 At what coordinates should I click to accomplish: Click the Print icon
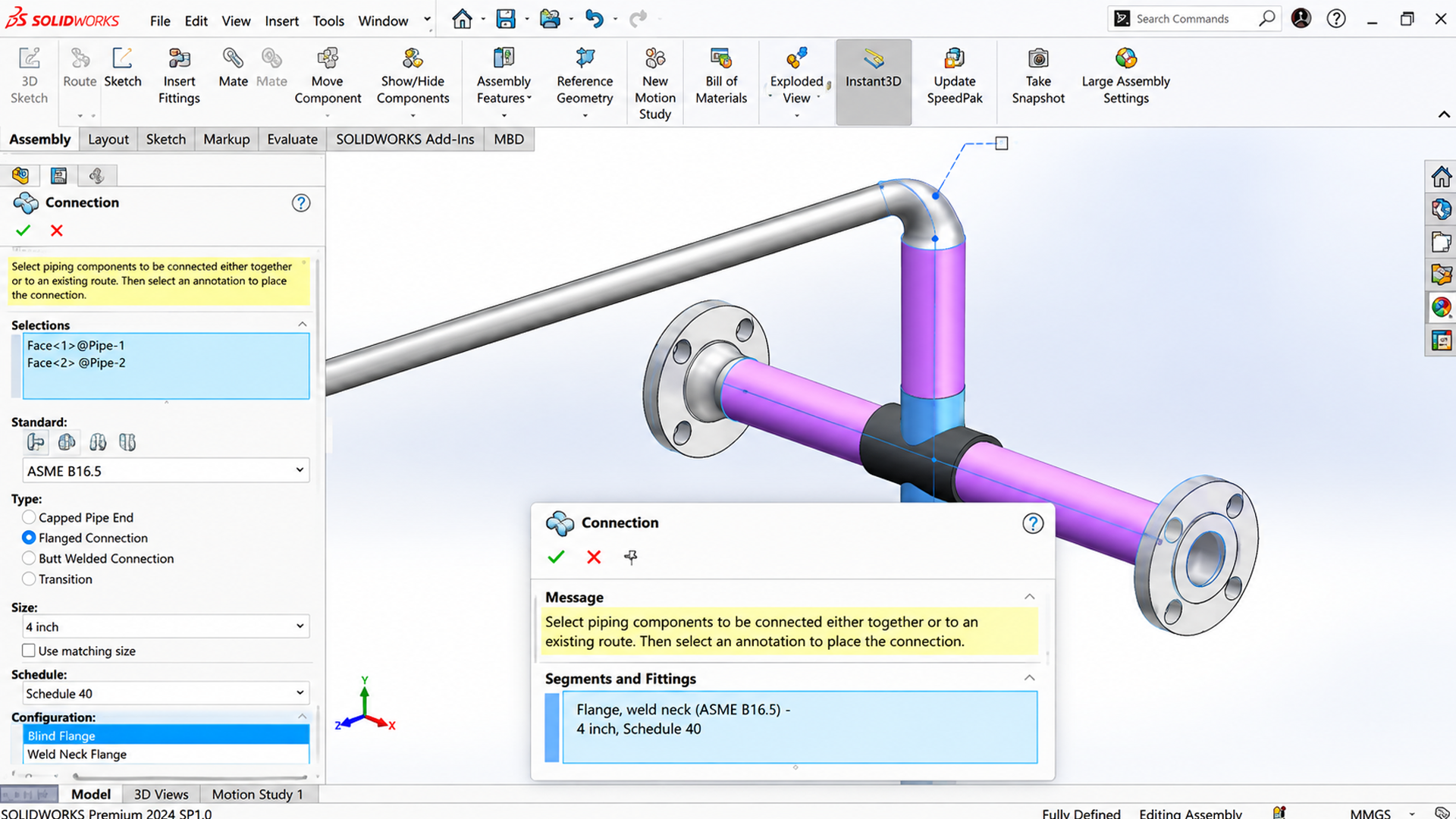tap(550, 19)
